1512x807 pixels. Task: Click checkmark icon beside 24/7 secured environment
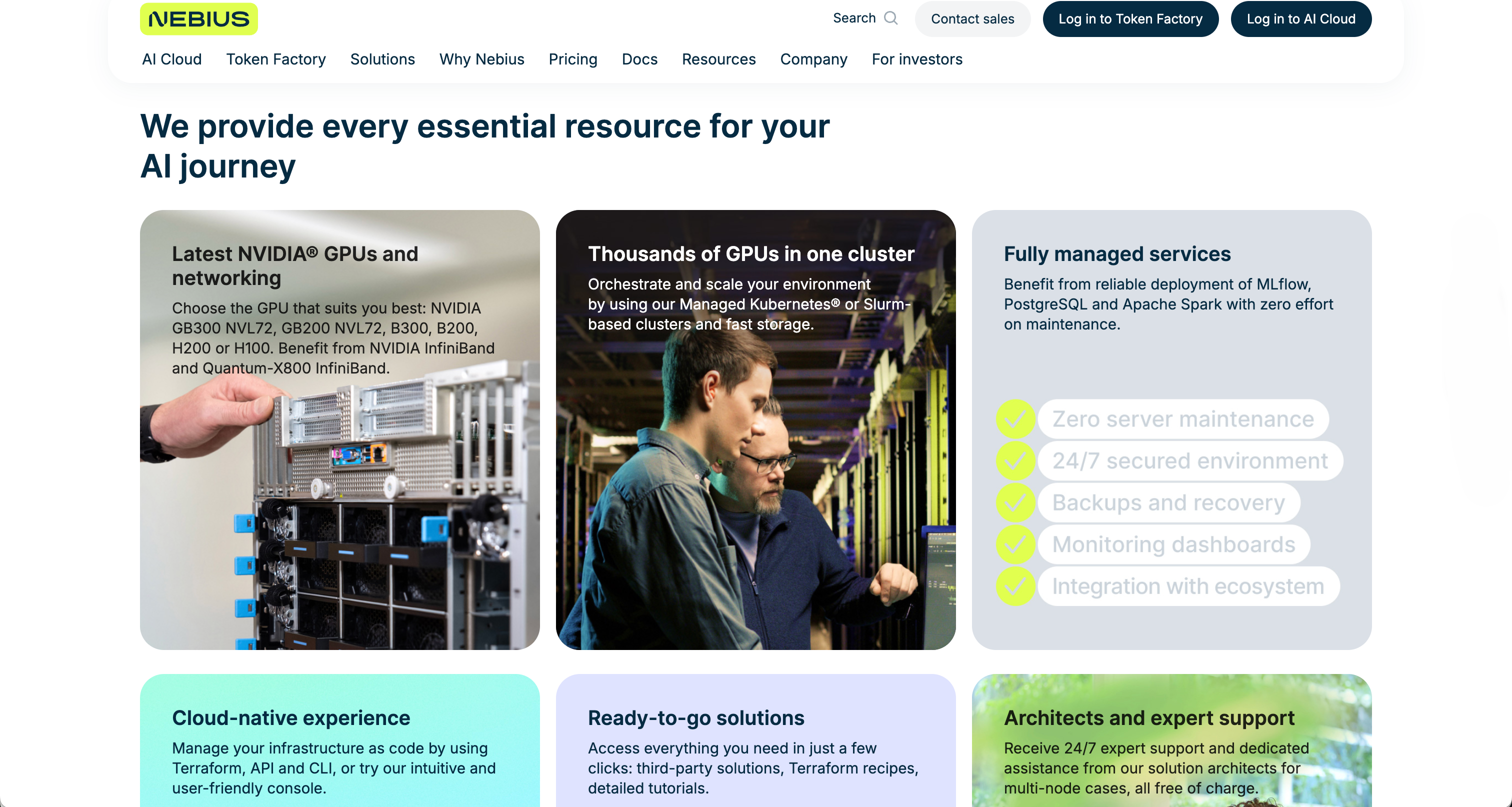[x=1015, y=460]
